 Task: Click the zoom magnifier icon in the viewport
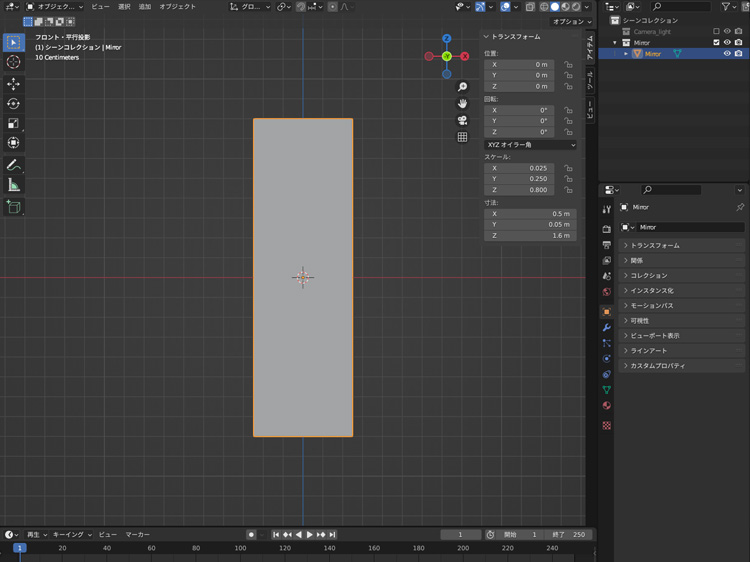pyautogui.click(x=463, y=87)
